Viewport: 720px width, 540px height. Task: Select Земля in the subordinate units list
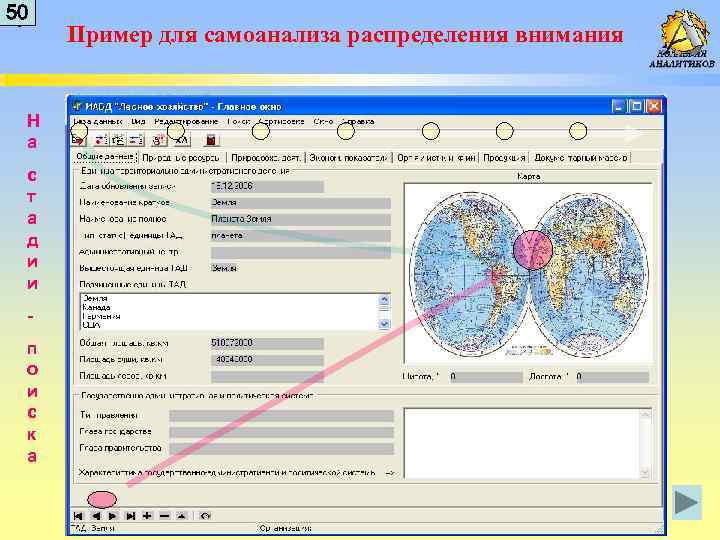pos(95,298)
